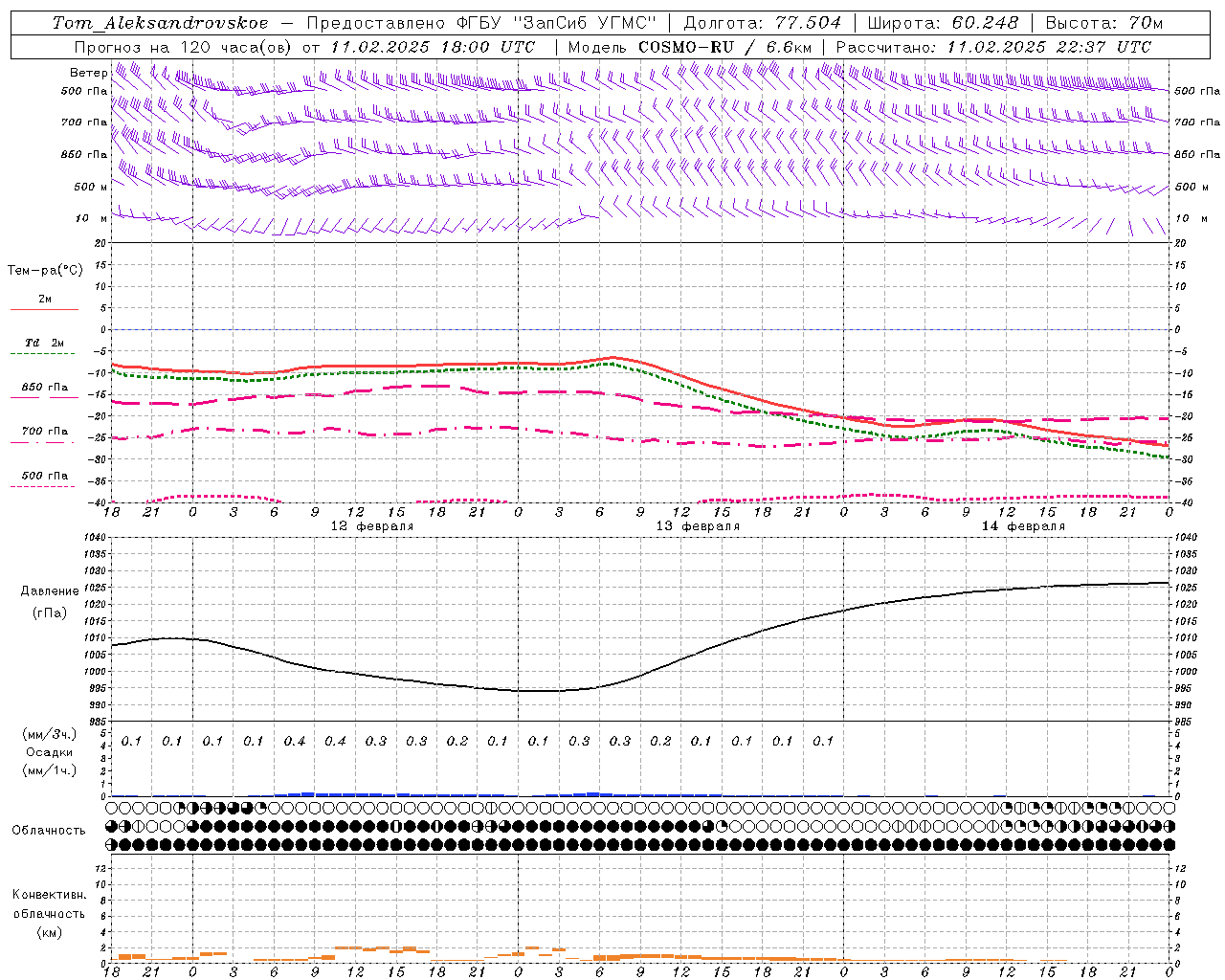The height and width of the screenshot is (980, 1225).
Task: Click the Конвективн. convective cloud label
Action: (x=49, y=895)
